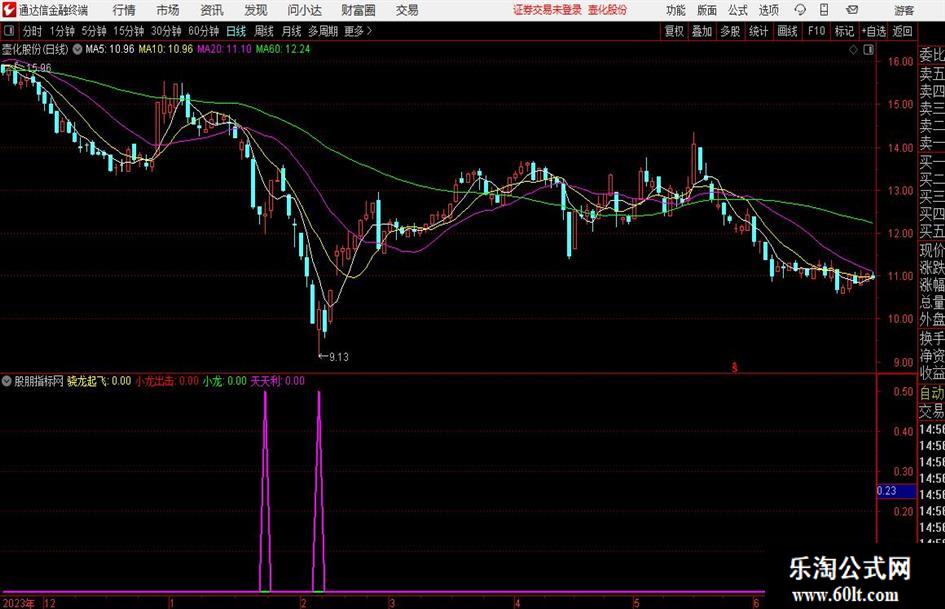The height and width of the screenshot is (609, 945).
Task: Click the 复权 toolbar button
Action: click(x=674, y=31)
